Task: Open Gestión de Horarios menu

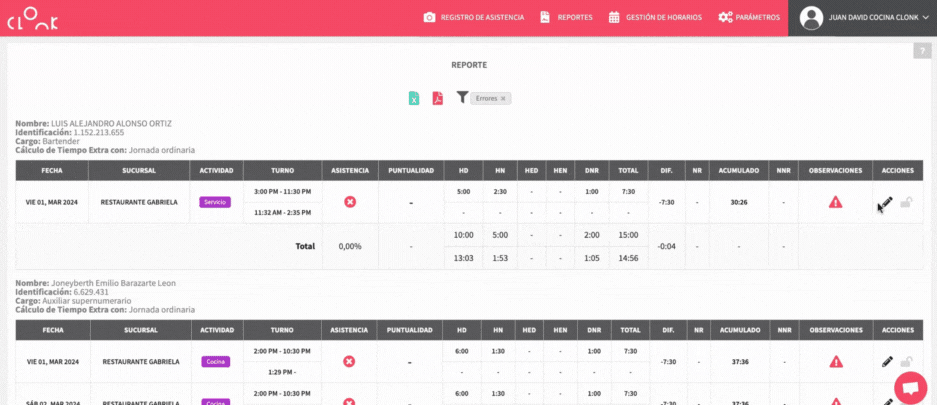Action: point(655,18)
